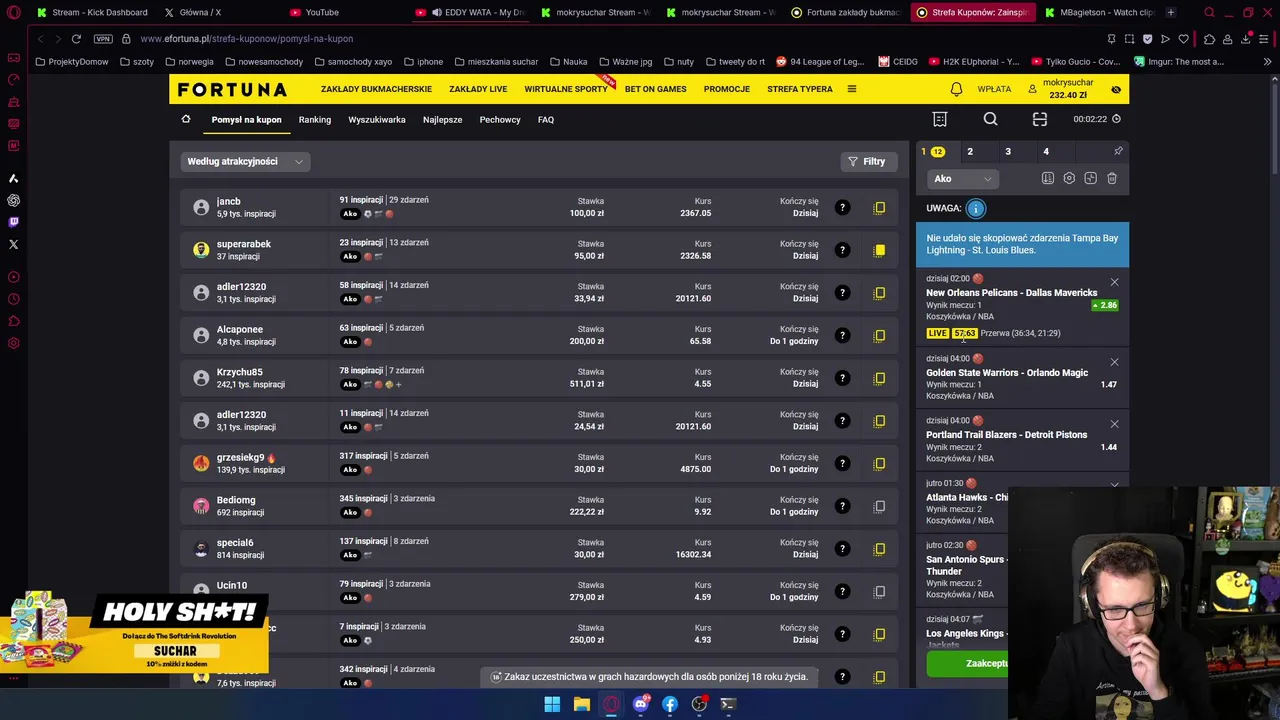Copy Alcaponee's coupon with its copy icon
The image size is (1280, 720).
880,335
